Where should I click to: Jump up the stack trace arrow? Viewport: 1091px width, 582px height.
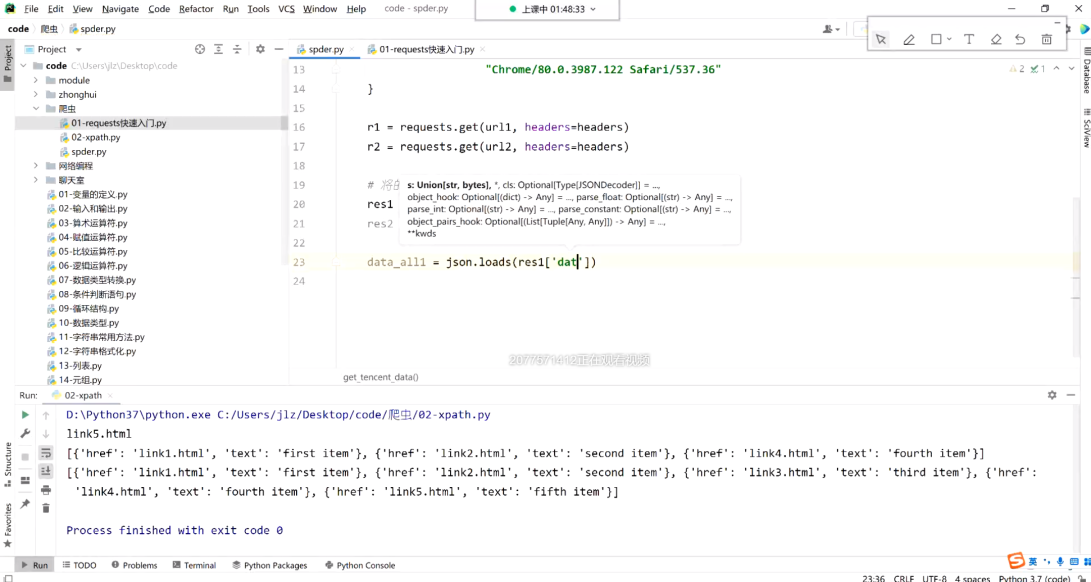coord(46,416)
